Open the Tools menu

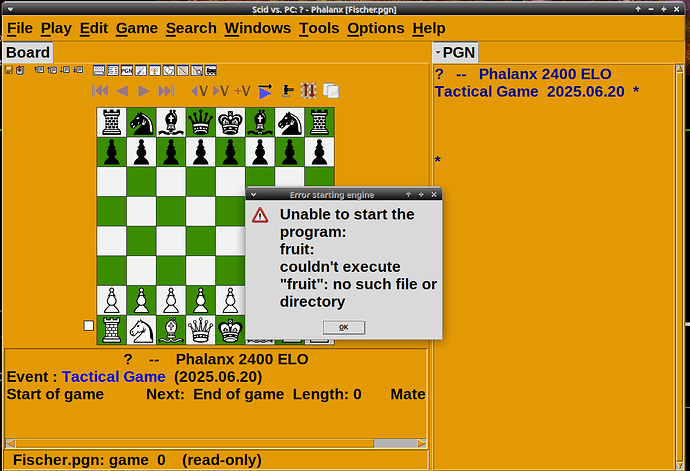(x=319, y=29)
